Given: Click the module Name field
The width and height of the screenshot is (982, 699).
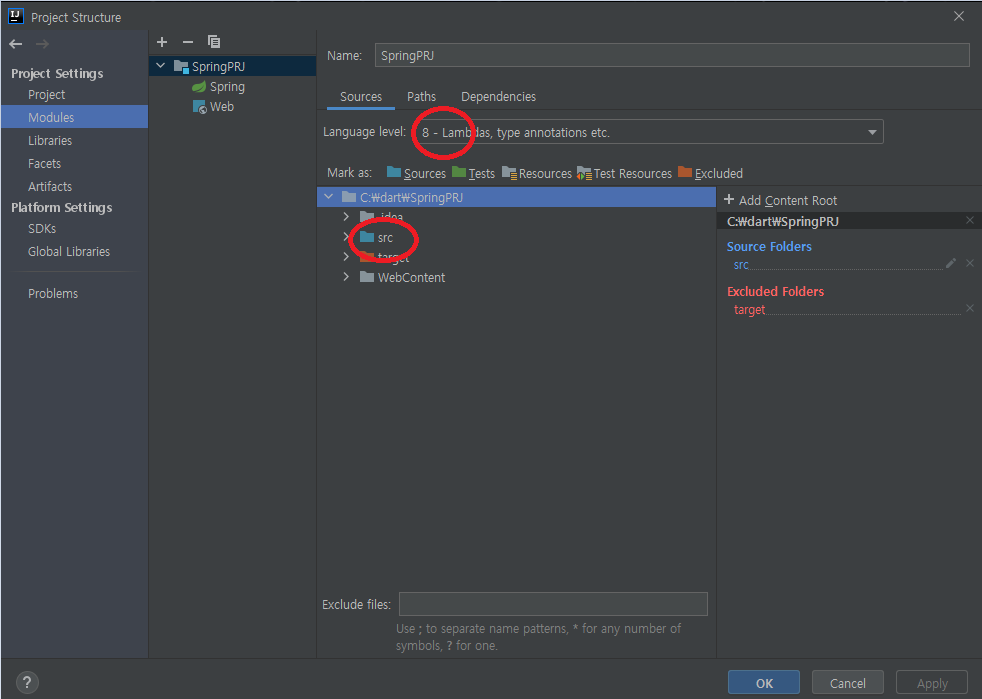Looking at the screenshot, I should coord(672,55).
